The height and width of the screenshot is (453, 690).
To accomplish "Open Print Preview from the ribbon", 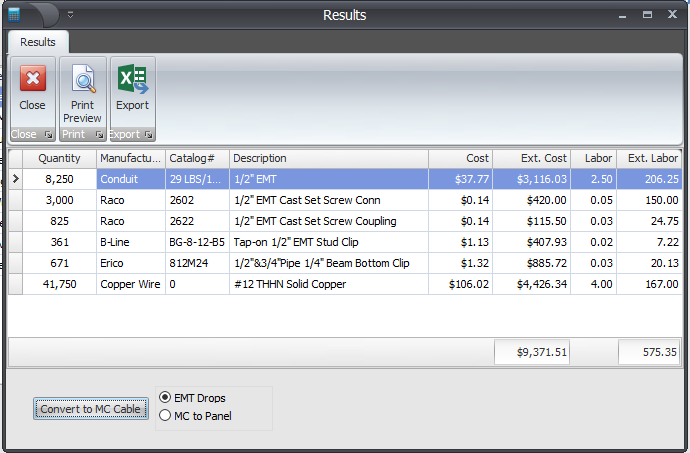I will pyautogui.click(x=82, y=81).
